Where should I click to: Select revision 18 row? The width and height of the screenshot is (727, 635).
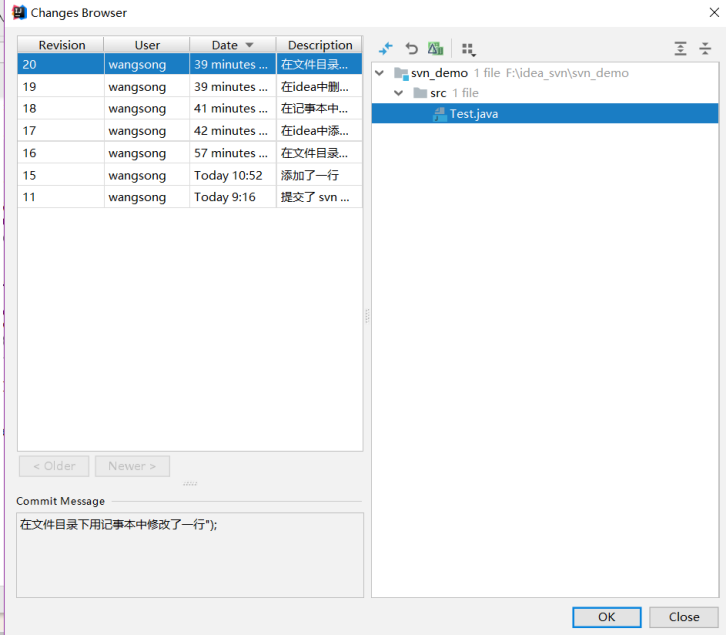click(x=190, y=108)
